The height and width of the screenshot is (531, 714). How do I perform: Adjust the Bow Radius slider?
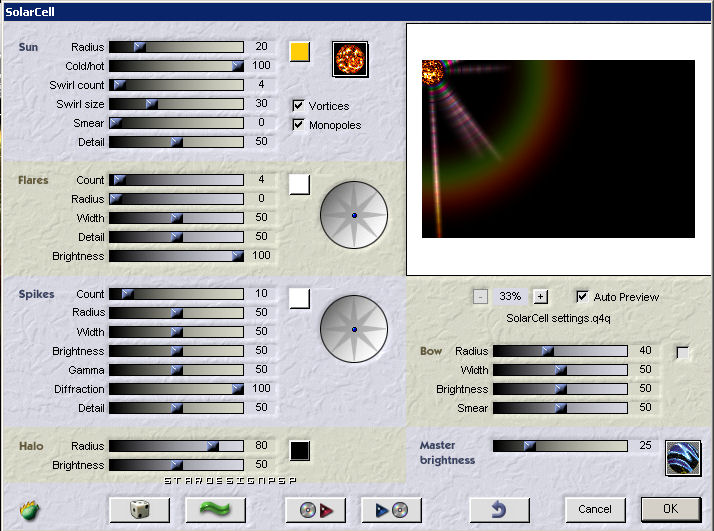(560, 351)
